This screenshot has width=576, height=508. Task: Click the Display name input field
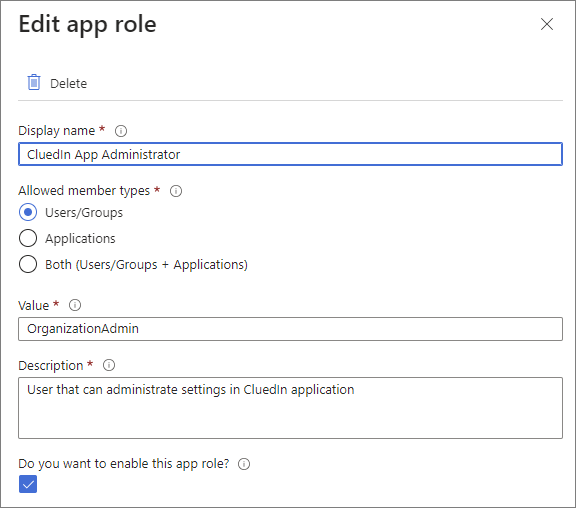[290, 154]
